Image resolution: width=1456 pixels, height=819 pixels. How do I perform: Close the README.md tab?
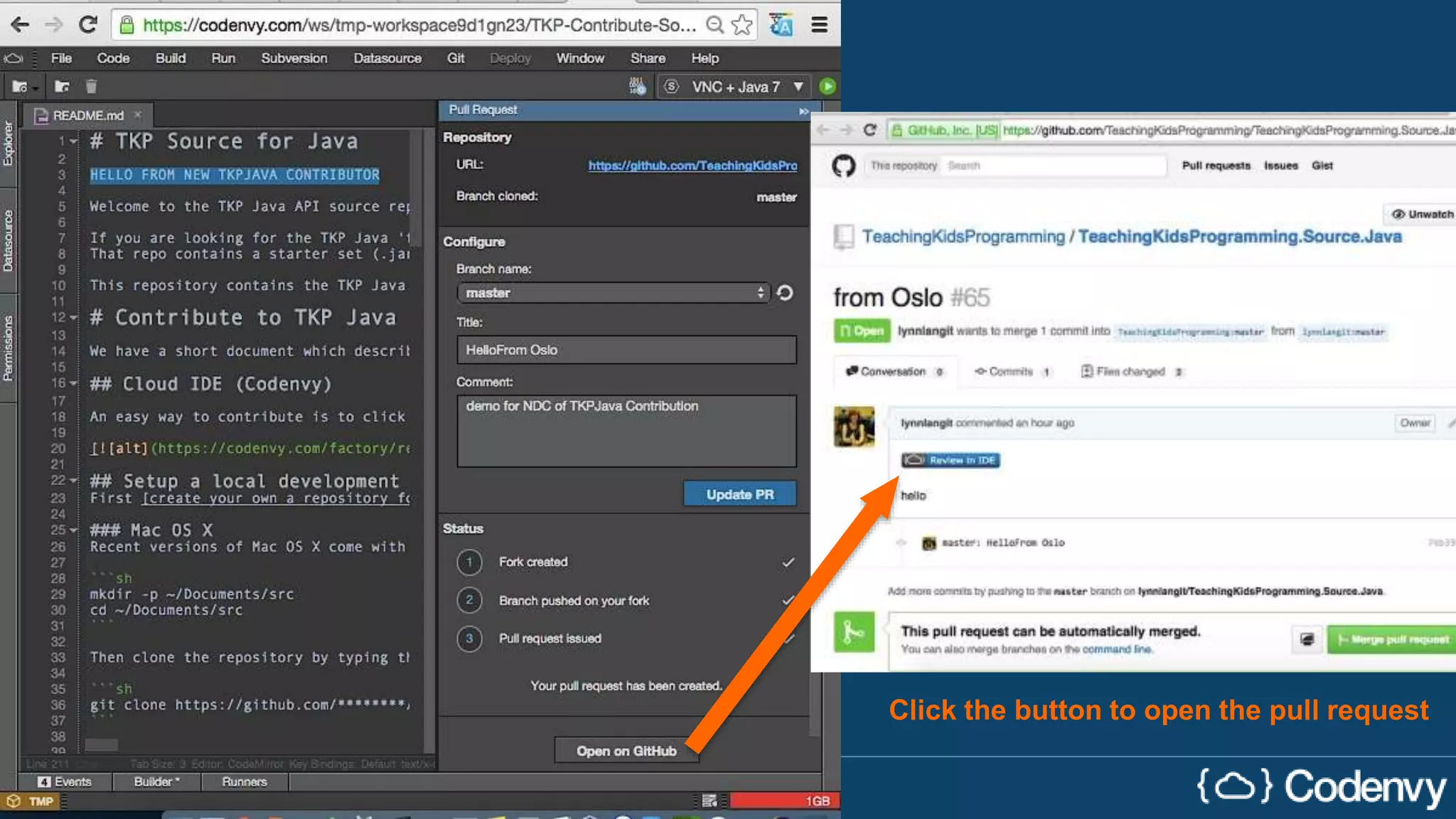click(138, 114)
